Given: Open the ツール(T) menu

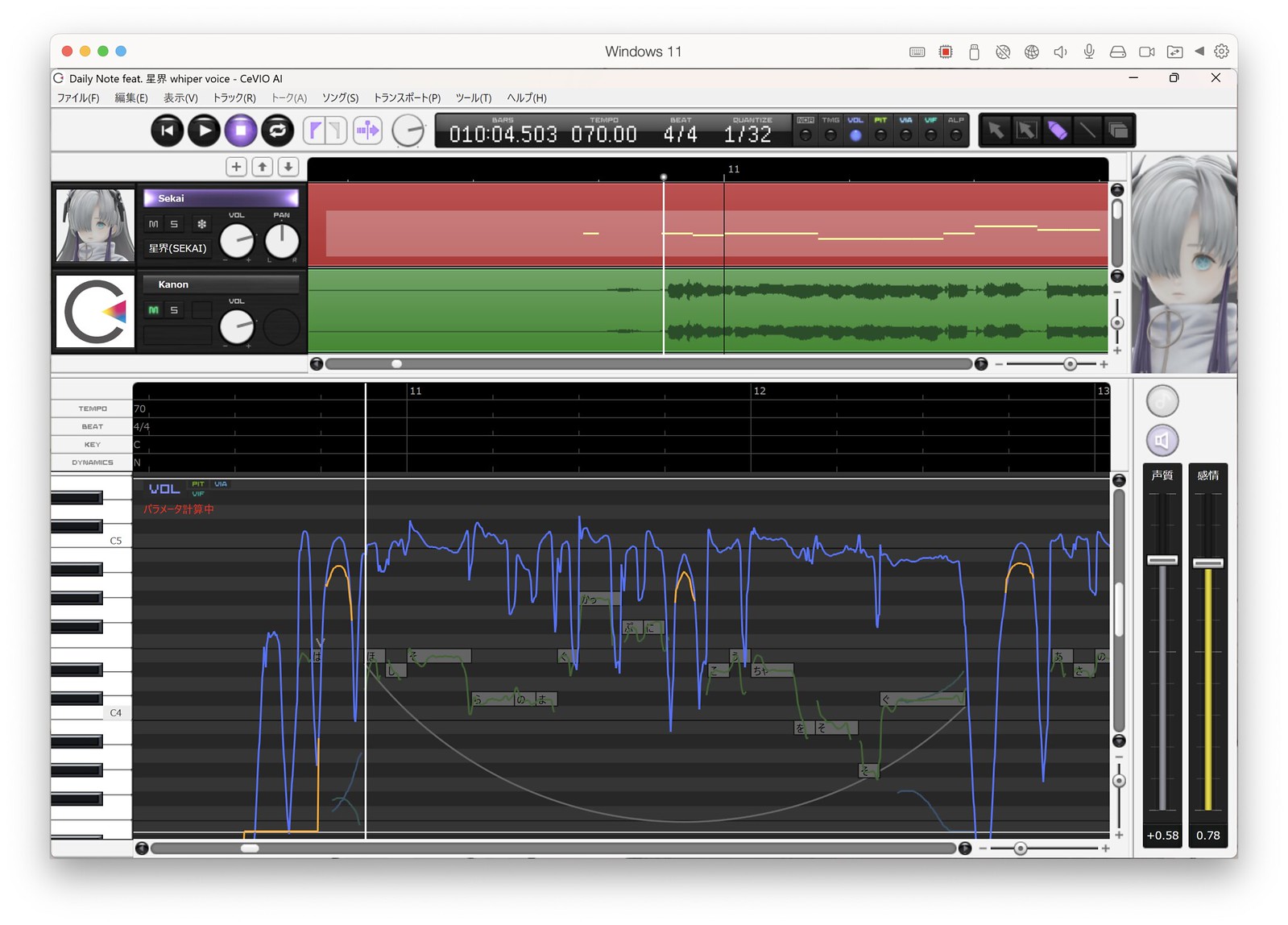Looking at the screenshot, I should (x=474, y=97).
